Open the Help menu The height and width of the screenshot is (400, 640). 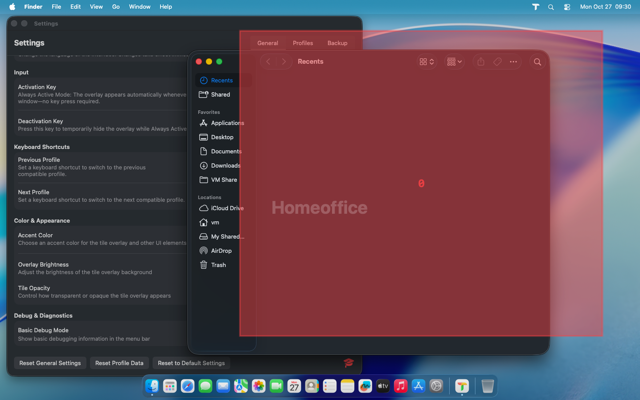coord(166,7)
